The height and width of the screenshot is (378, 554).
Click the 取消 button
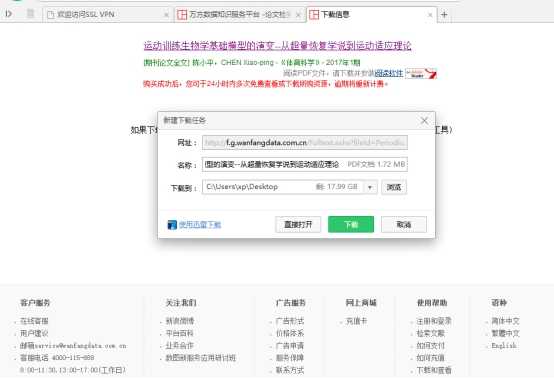coord(404,224)
